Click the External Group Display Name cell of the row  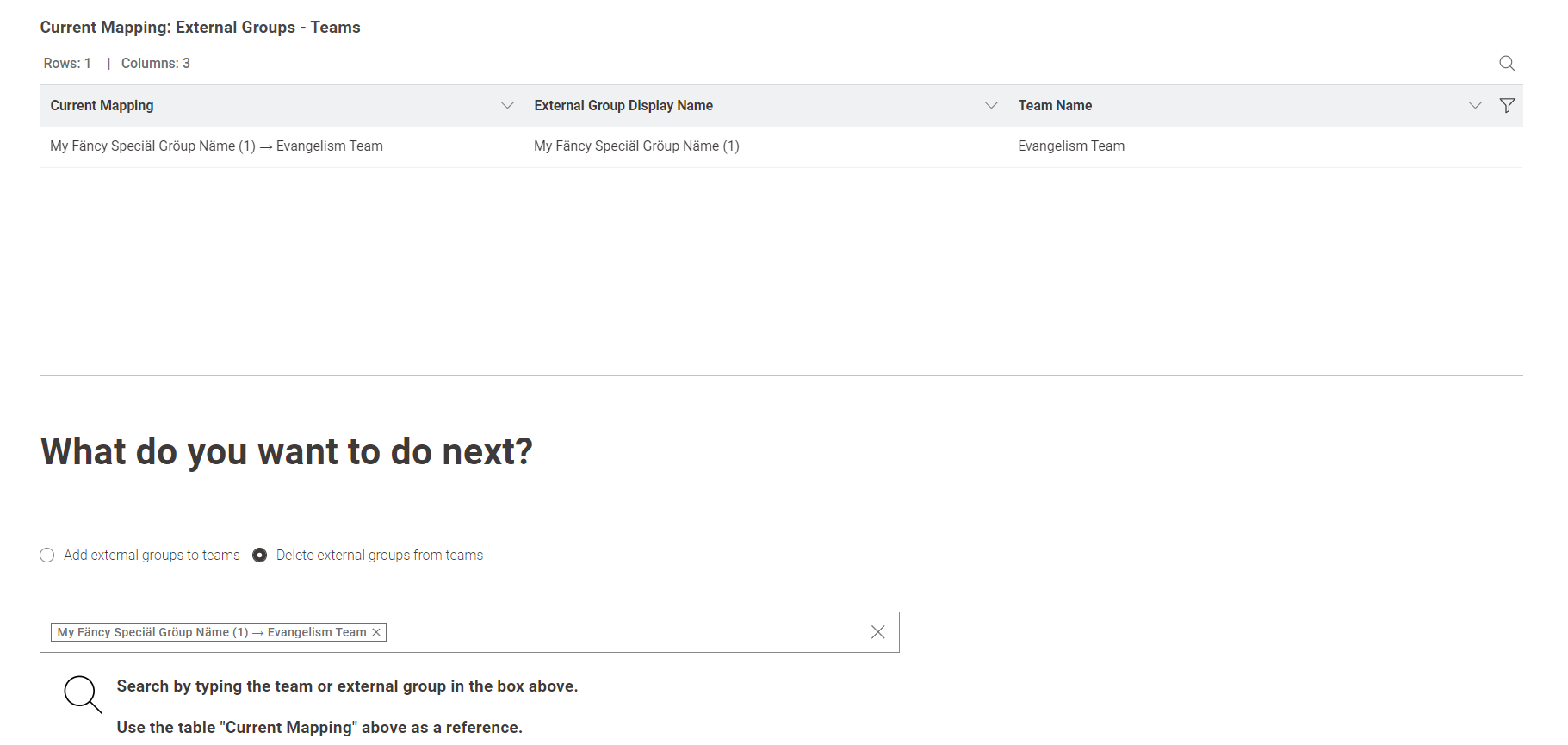[x=636, y=146]
